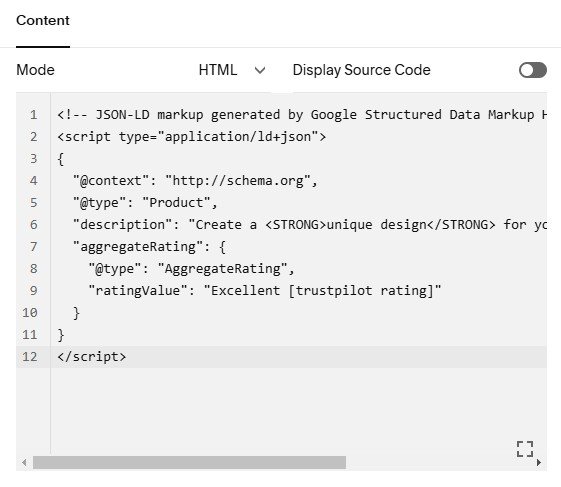Click line number 6 in gutter
Image resolution: width=561 pixels, height=487 pixels.
point(34,225)
